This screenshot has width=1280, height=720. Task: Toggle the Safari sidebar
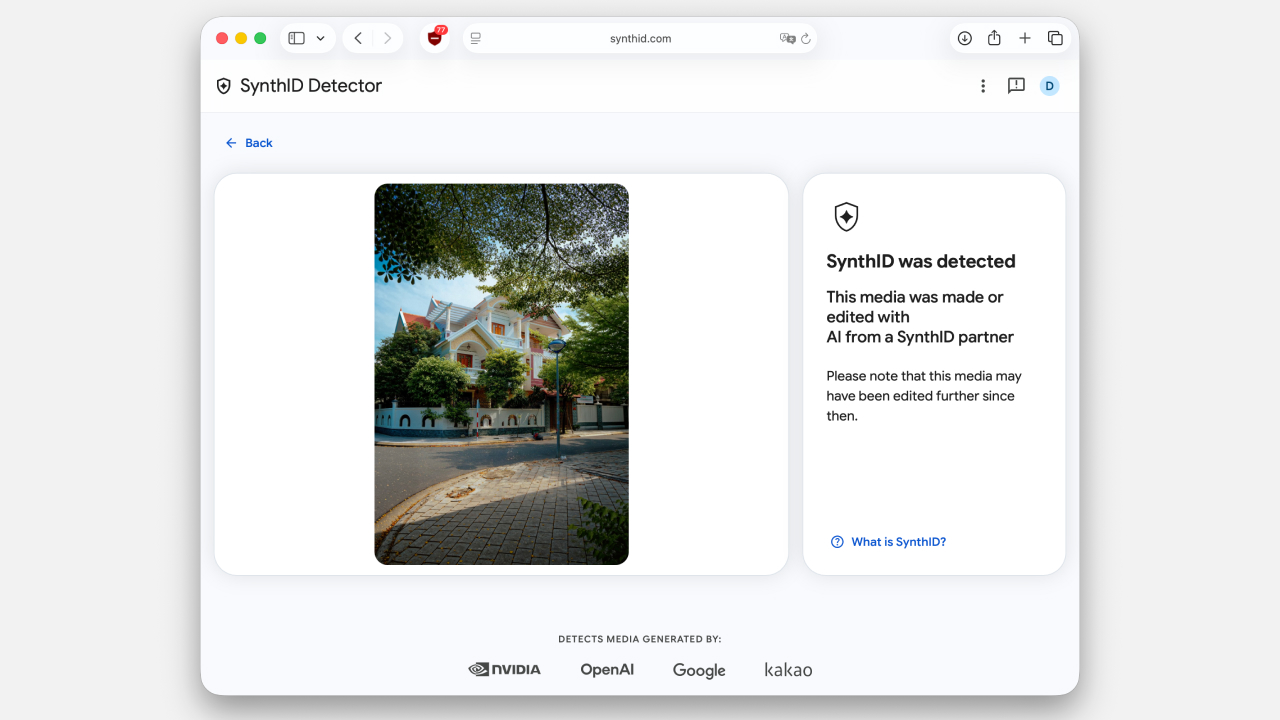pos(296,38)
